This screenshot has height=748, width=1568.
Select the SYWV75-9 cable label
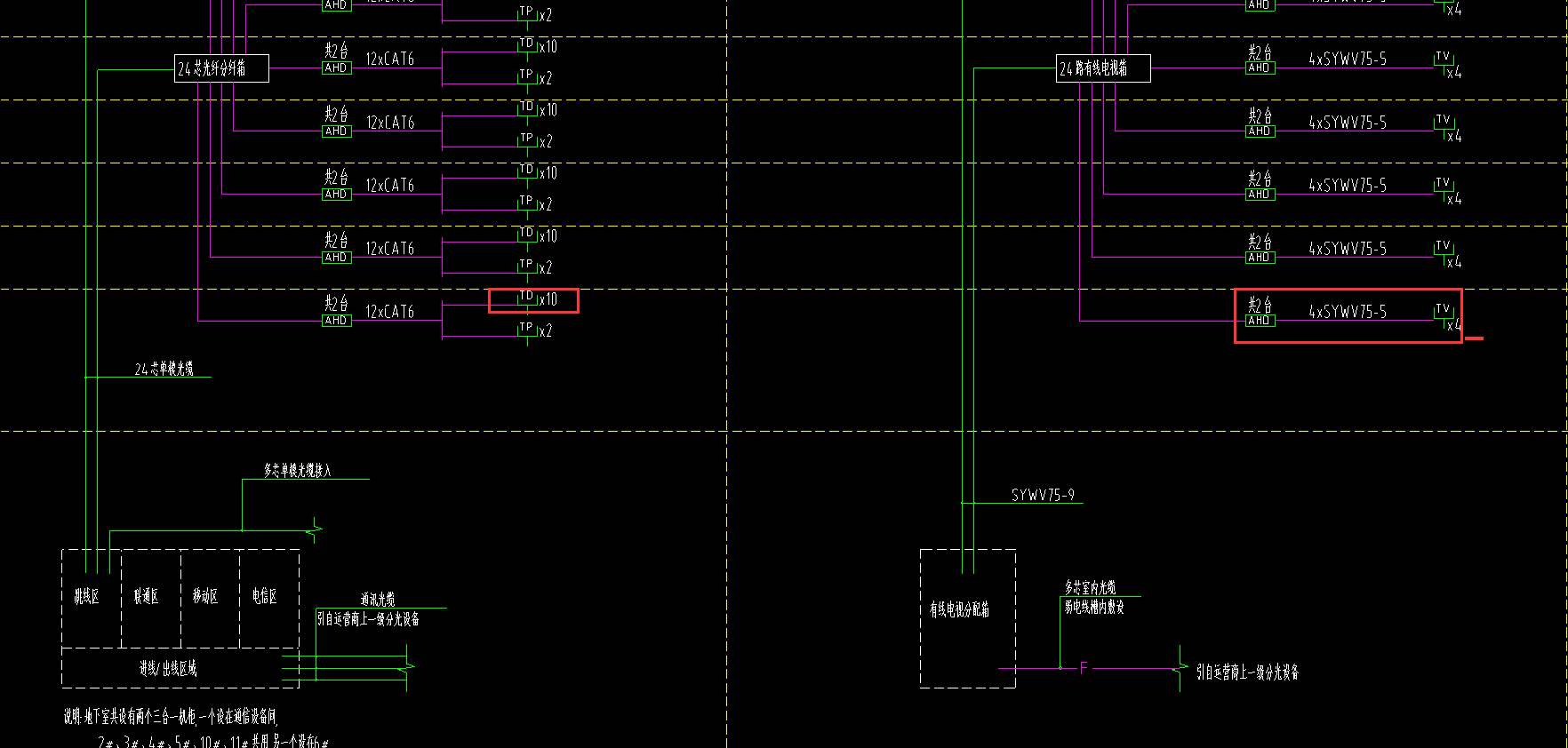pyautogui.click(x=1043, y=495)
